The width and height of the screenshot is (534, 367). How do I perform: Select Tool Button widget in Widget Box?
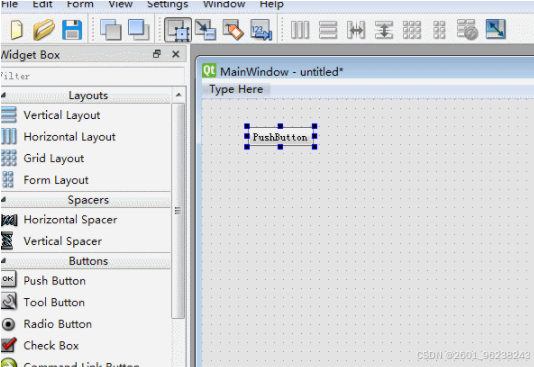(x=85, y=302)
